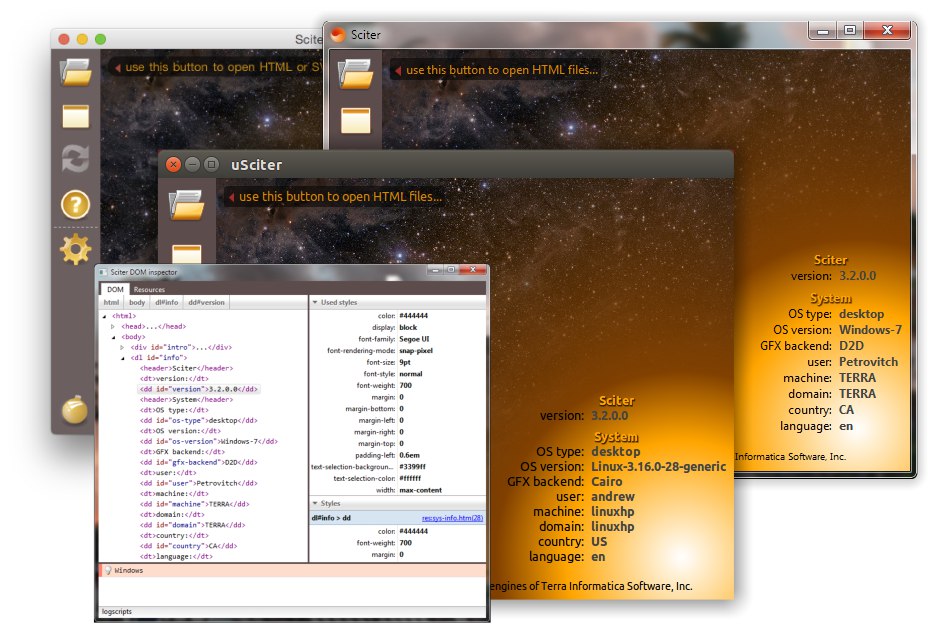The image size is (937, 636).
Task: Click the text-selection-color value #ffffff
Action: pyautogui.click(x=410, y=479)
